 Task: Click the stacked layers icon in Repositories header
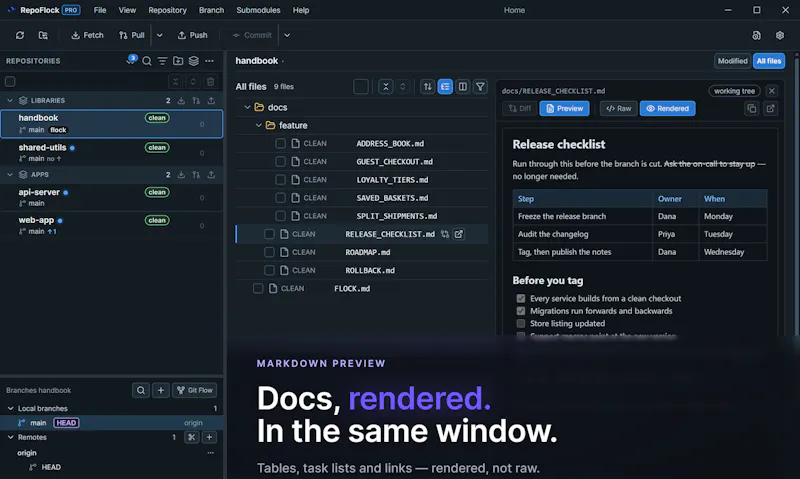click(194, 61)
